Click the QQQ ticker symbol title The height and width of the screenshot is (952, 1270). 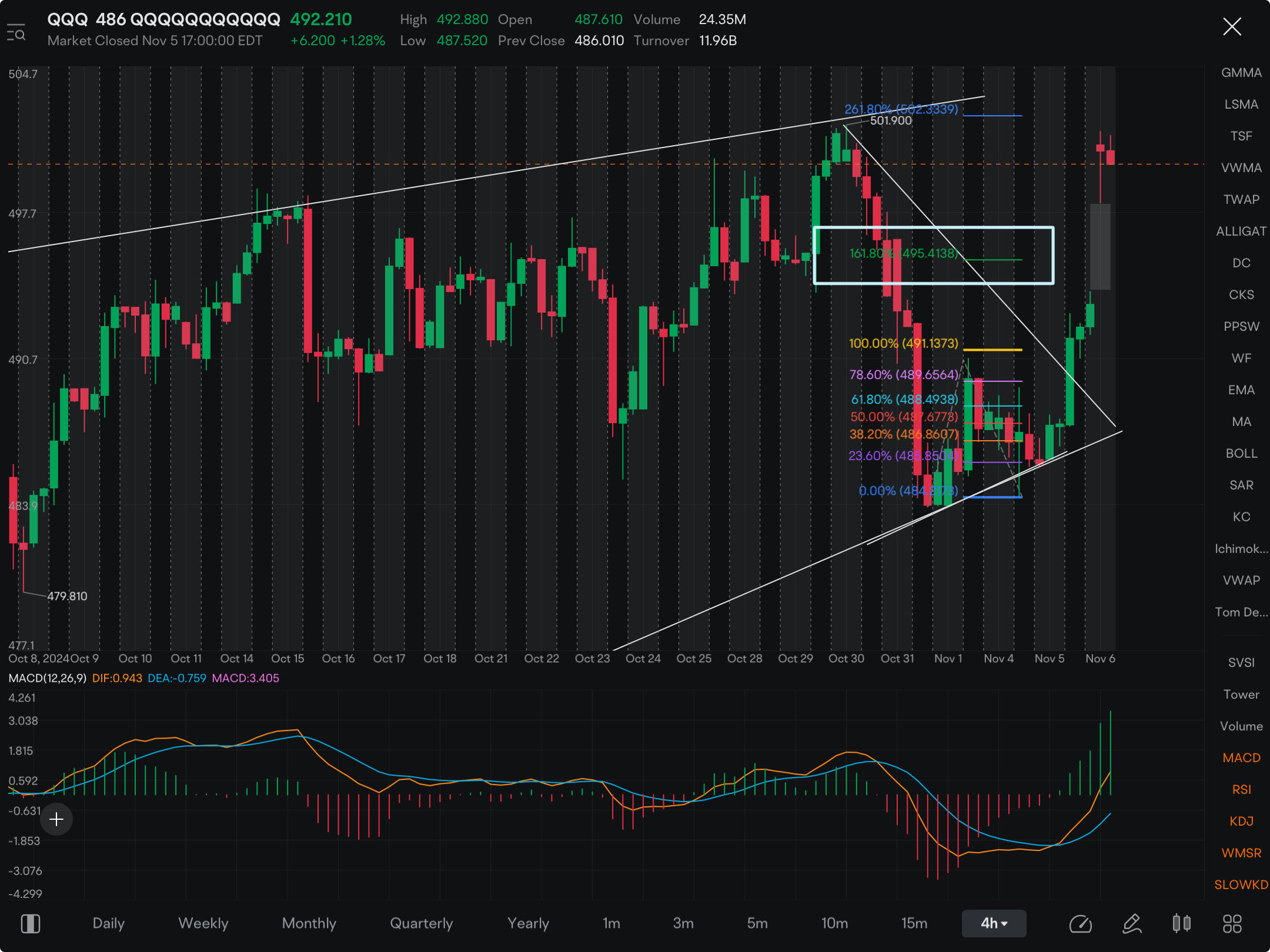[67, 19]
